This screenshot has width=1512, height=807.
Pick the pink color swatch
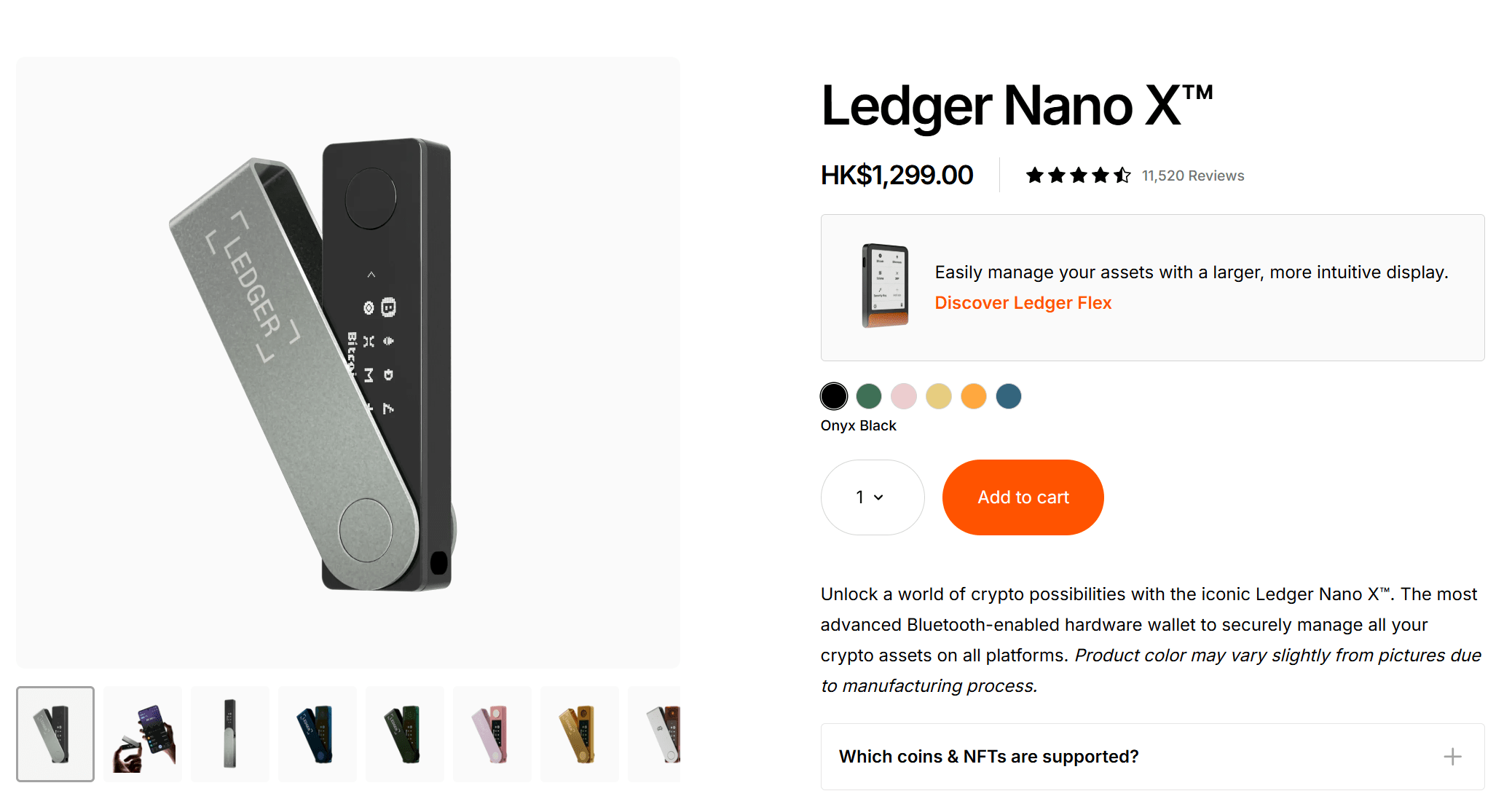[904, 396]
